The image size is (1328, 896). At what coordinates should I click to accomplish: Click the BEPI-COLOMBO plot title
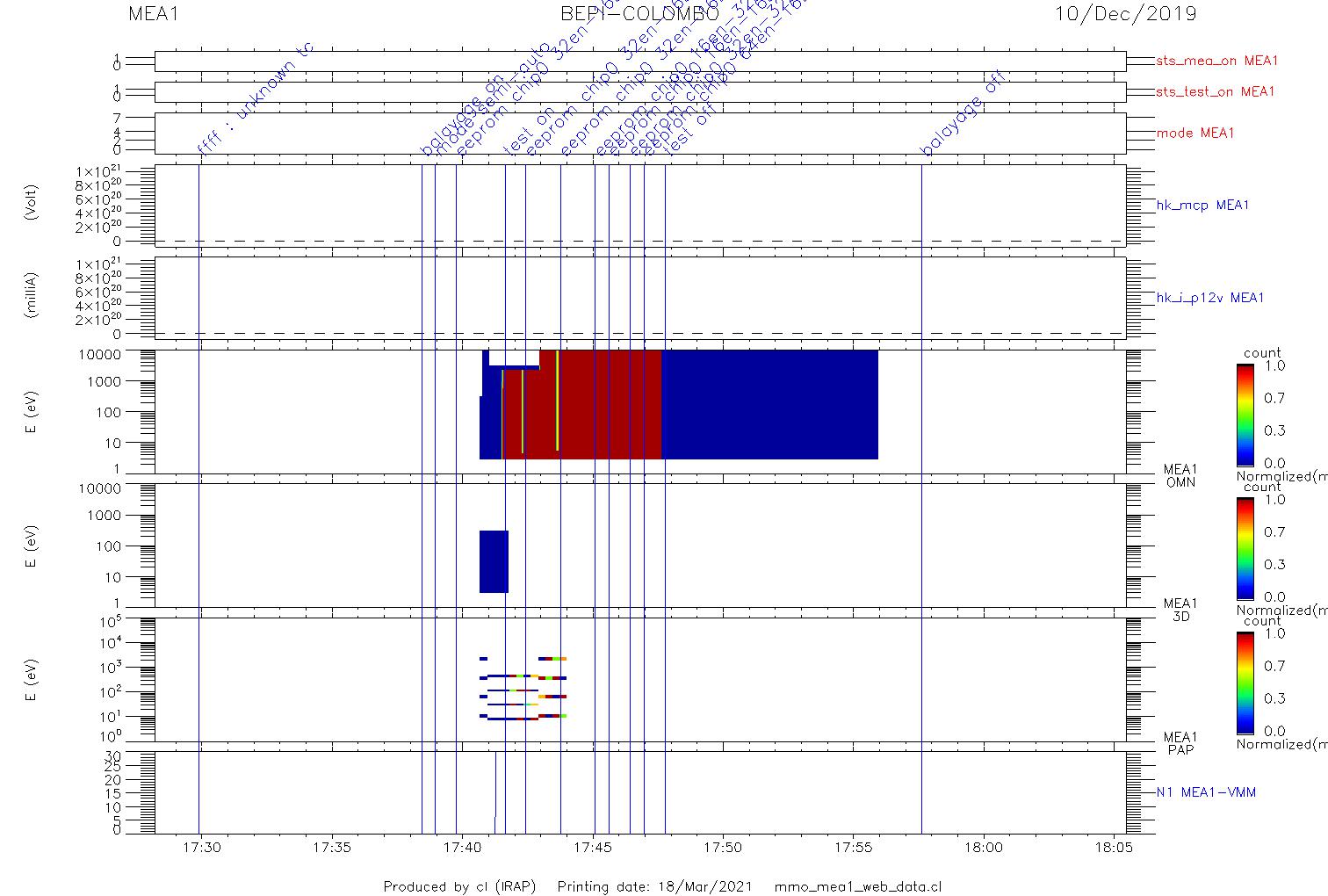click(x=639, y=14)
